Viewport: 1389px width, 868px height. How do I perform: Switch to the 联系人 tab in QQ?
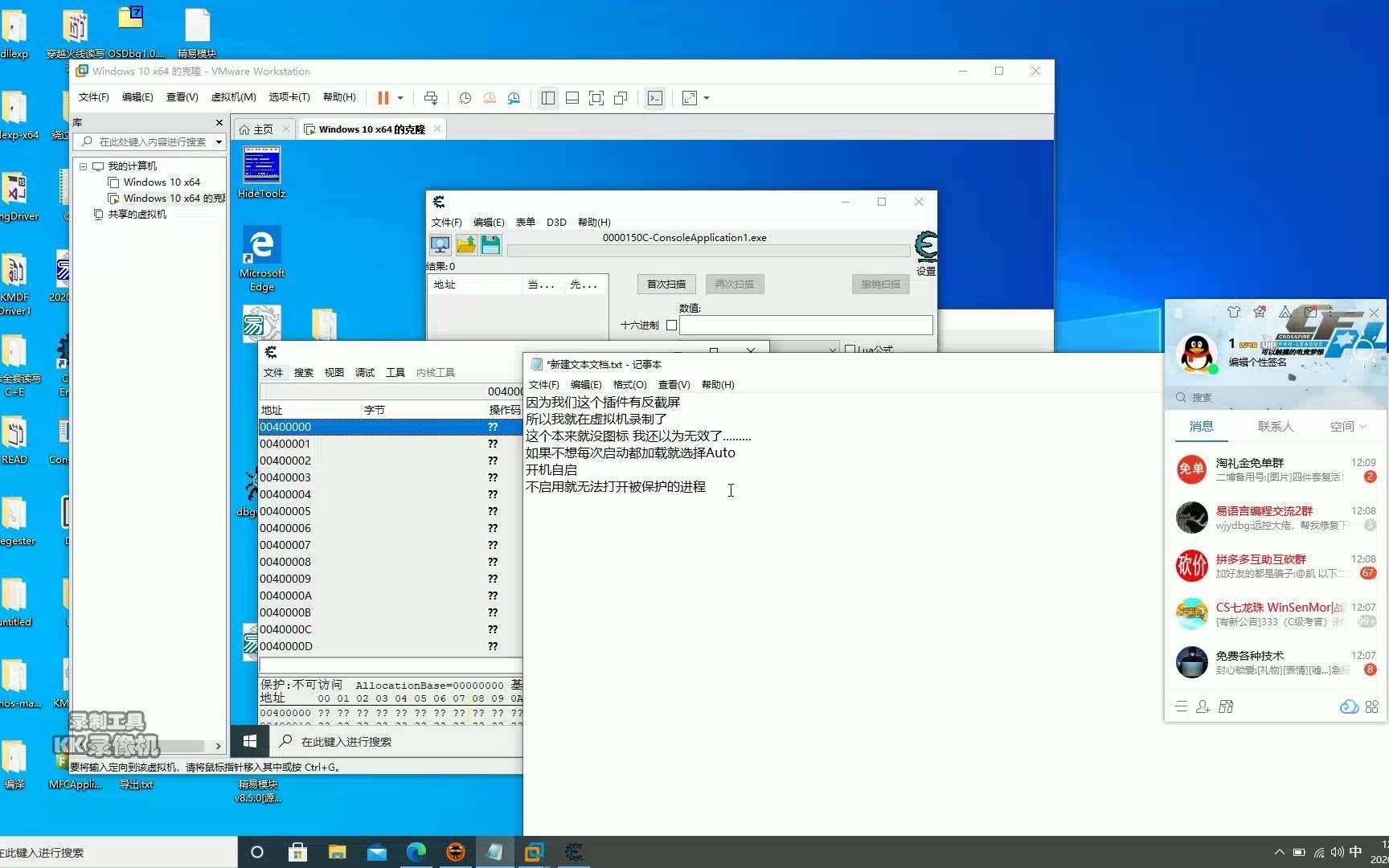coord(1275,426)
